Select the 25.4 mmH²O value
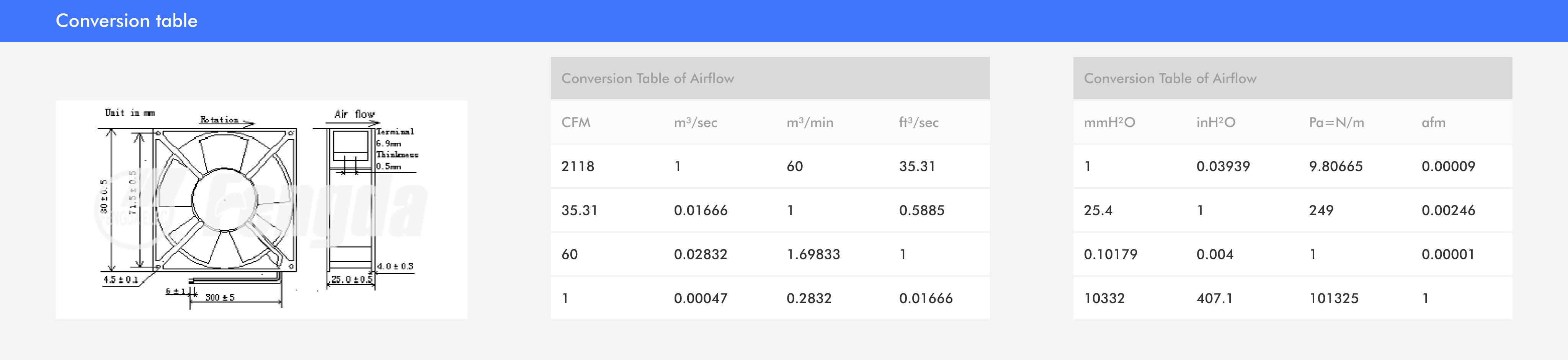The height and width of the screenshot is (360, 1568). [1098, 210]
